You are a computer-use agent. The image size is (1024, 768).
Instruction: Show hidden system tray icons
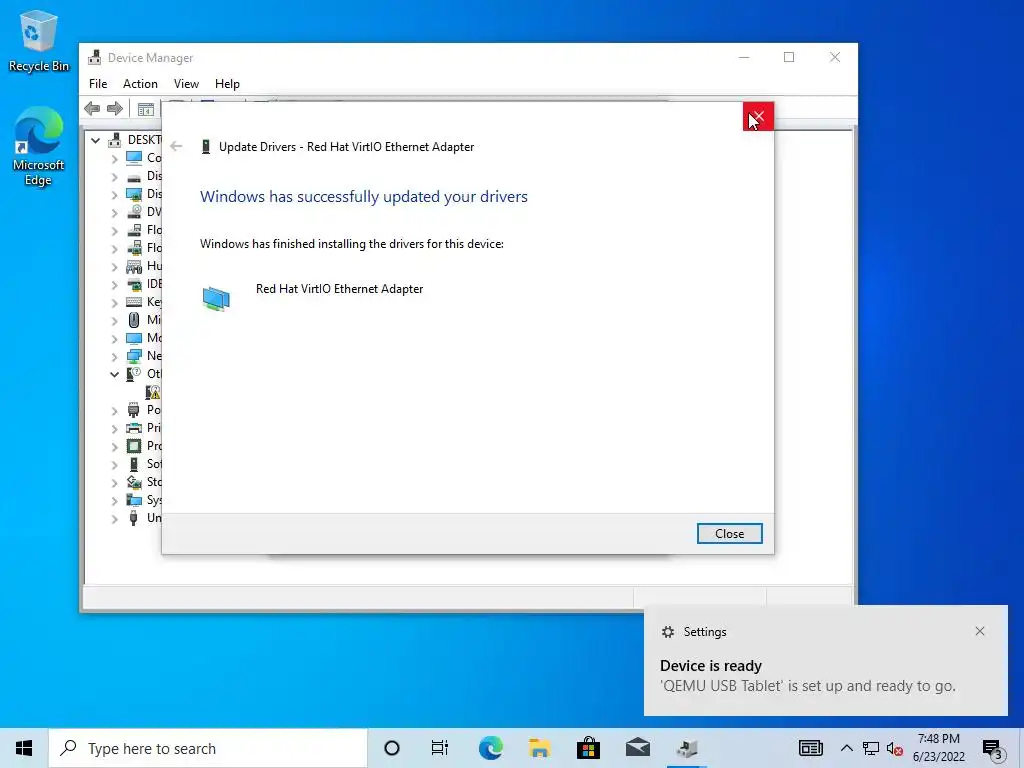pyautogui.click(x=846, y=748)
